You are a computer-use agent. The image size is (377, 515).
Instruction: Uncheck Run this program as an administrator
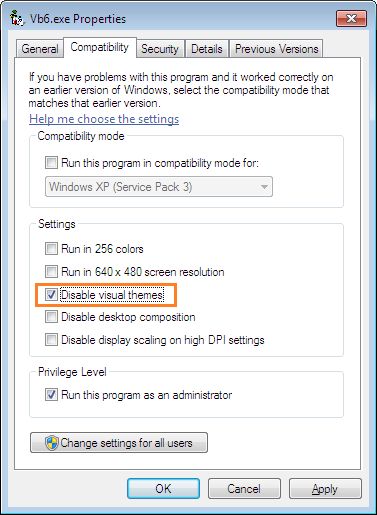pos(51,395)
